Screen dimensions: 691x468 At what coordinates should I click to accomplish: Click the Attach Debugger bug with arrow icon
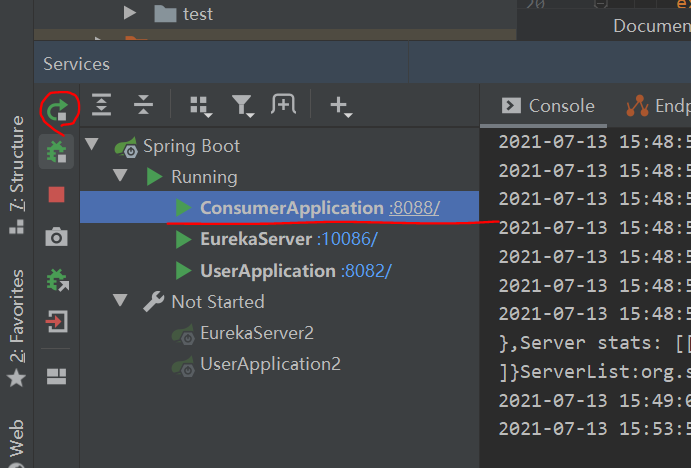57,280
